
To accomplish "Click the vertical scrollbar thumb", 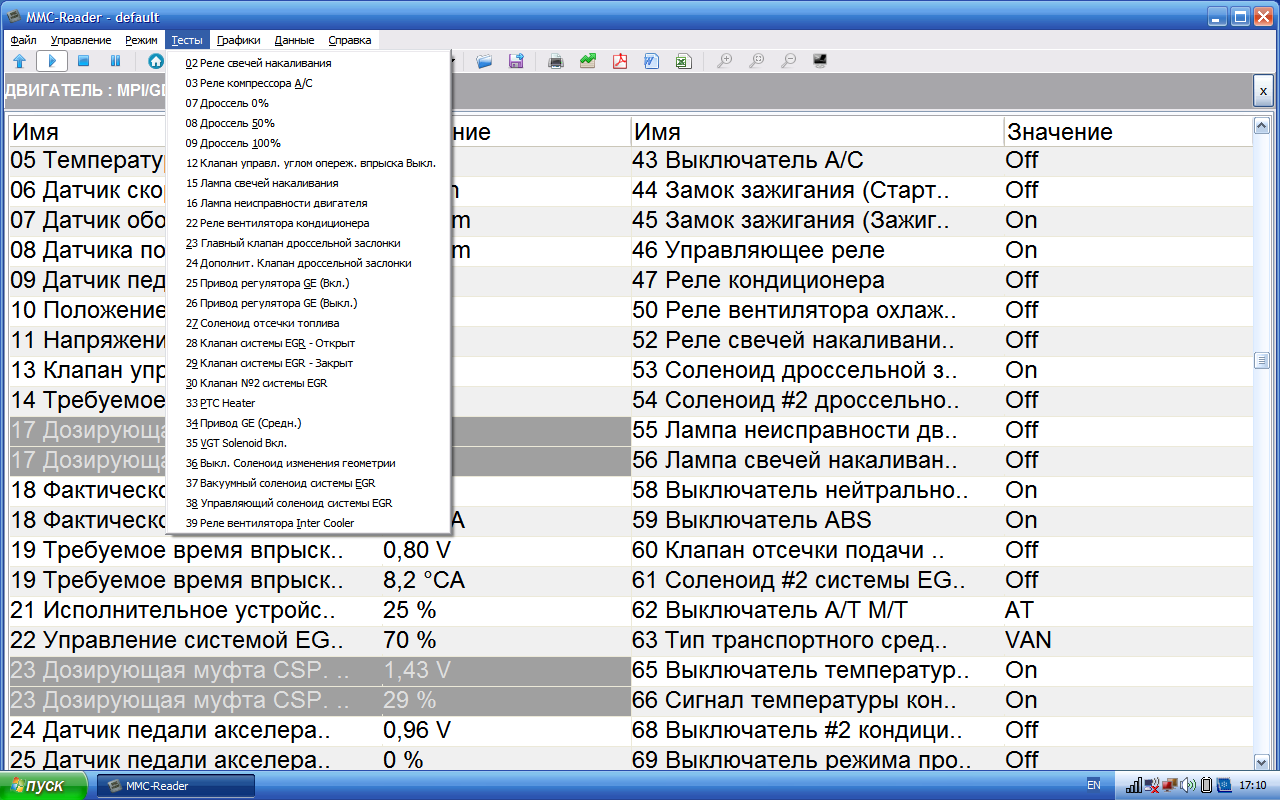I will pos(1262,360).
